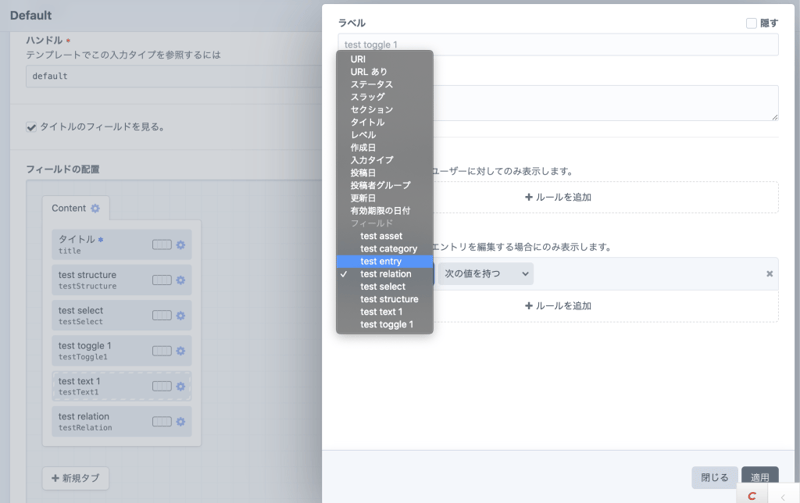Open gear settings for test structure field
Image resolution: width=800 pixels, height=503 pixels.
181,280
